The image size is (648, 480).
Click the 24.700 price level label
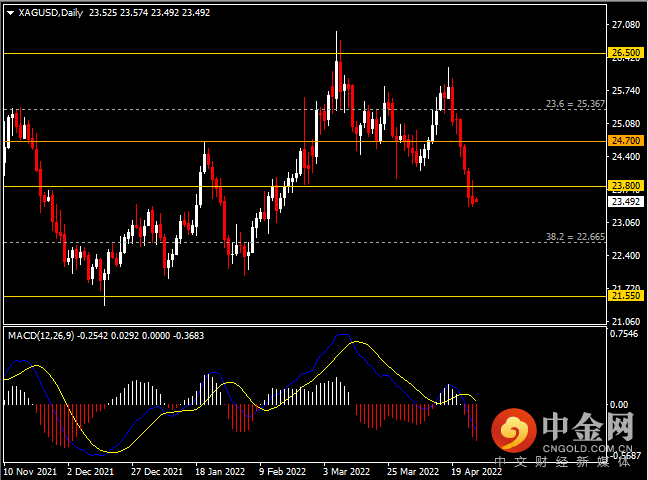click(626, 141)
